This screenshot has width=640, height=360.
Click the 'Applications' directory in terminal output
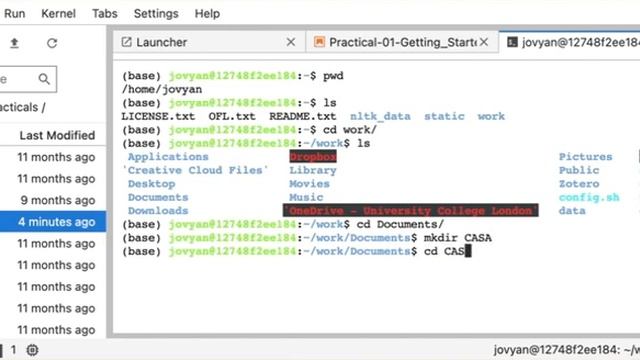(168, 157)
